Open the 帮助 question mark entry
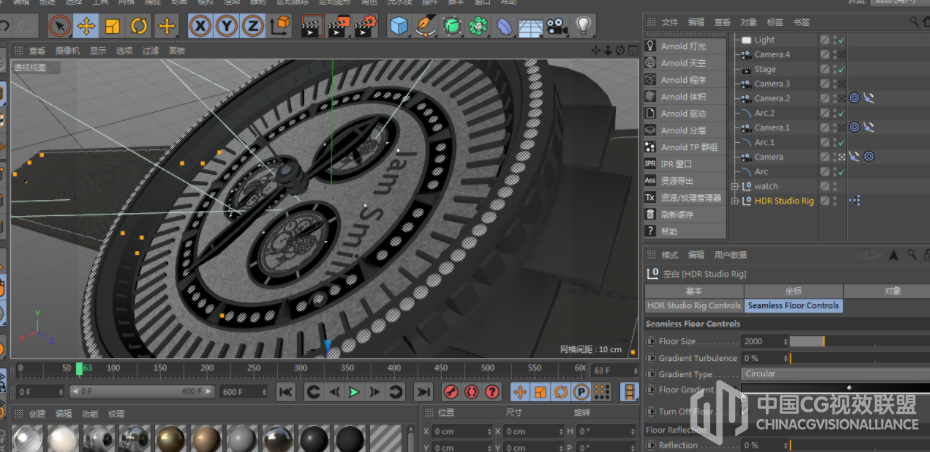The image size is (930, 452). [x=684, y=231]
